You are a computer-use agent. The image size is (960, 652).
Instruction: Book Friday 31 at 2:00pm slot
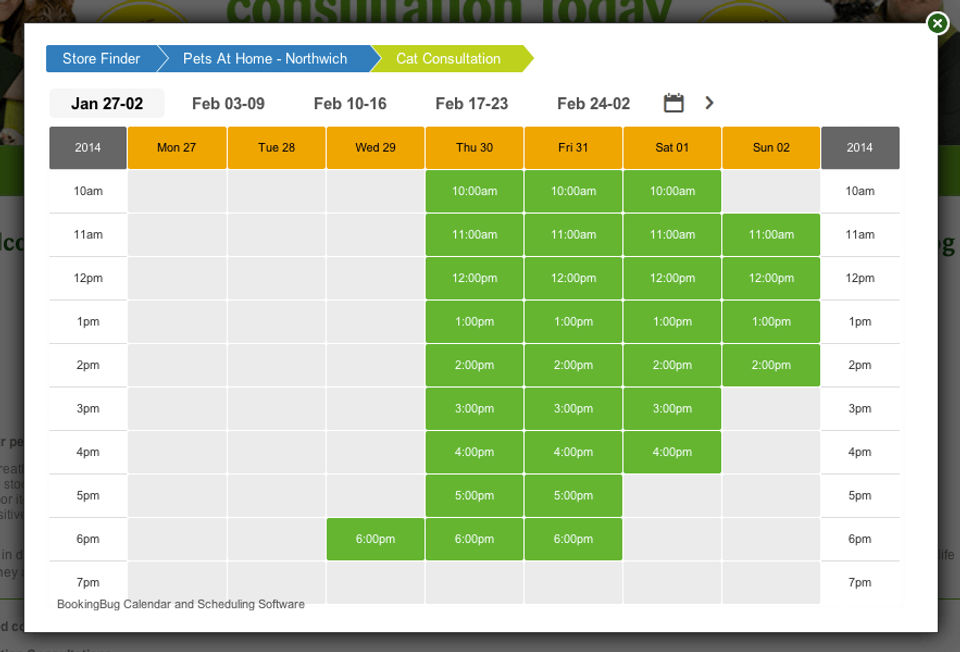pyautogui.click(x=574, y=365)
